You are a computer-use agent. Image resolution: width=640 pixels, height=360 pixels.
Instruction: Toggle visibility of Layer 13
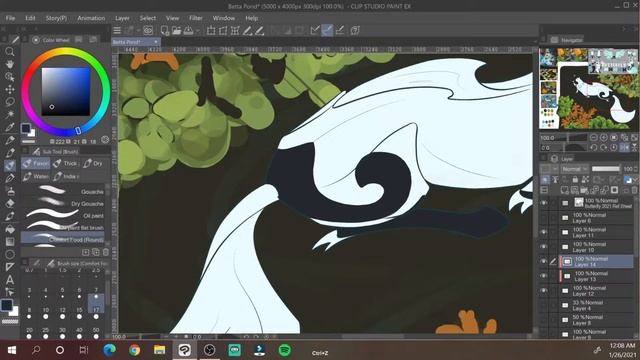point(544,276)
